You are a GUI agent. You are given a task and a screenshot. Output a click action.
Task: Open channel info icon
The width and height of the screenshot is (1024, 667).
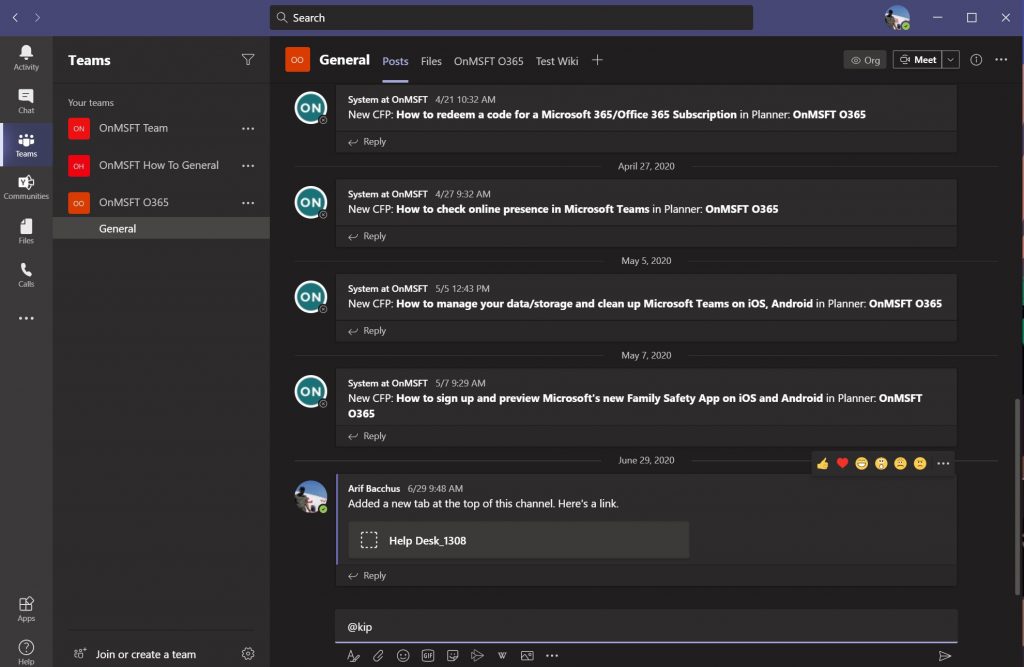[x=976, y=59]
